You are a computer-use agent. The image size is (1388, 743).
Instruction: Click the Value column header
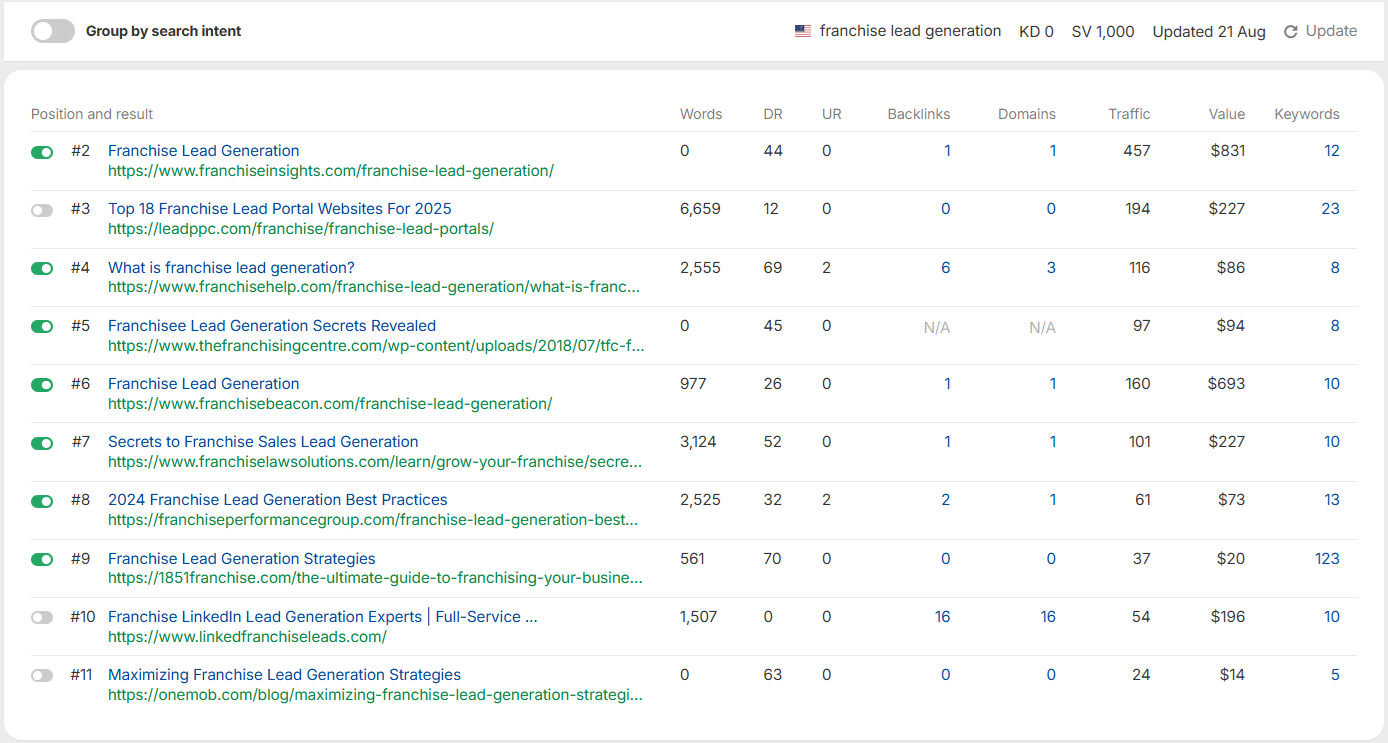point(1227,114)
